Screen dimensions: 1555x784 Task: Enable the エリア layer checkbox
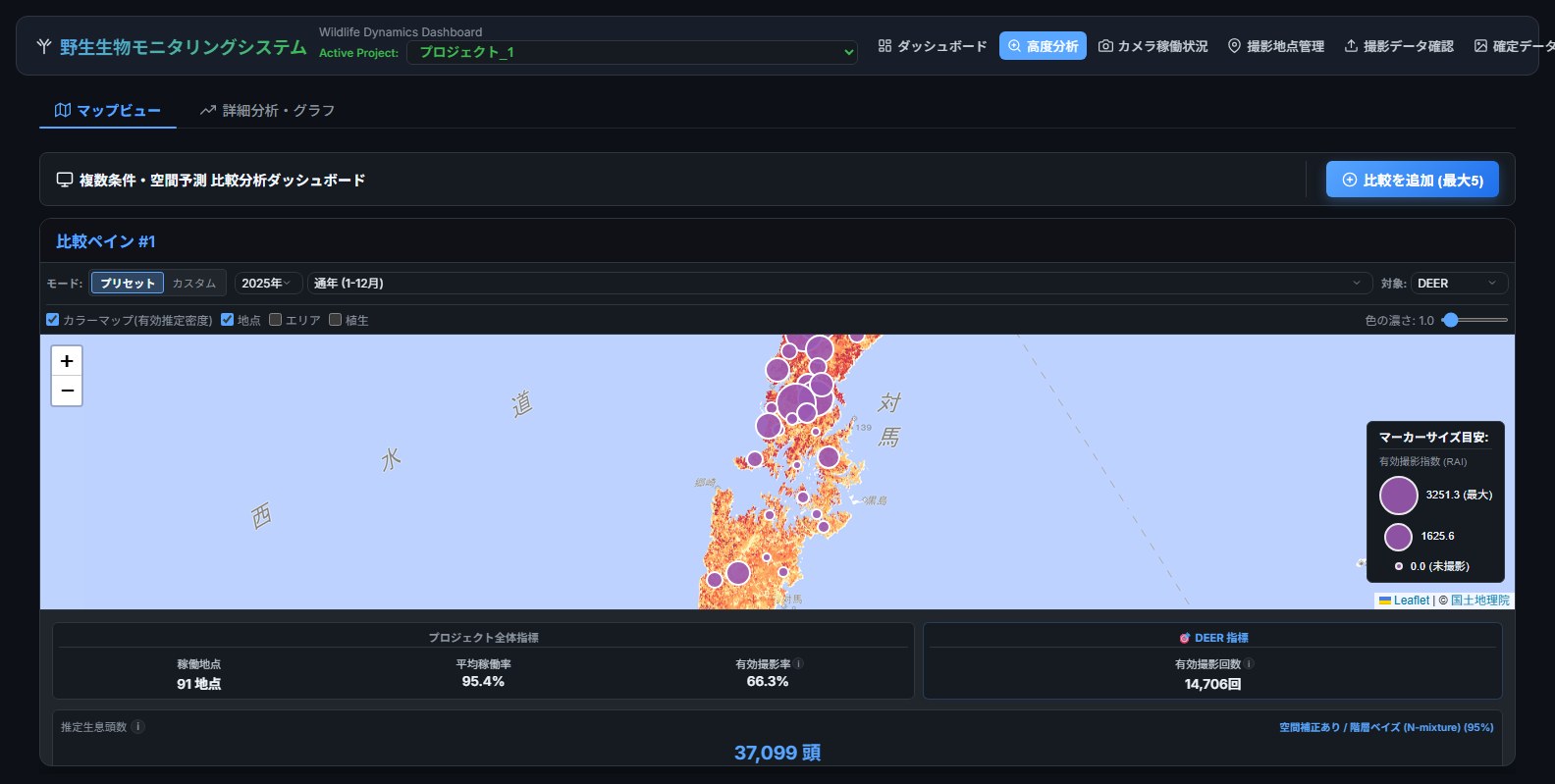[x=276, y=319]
